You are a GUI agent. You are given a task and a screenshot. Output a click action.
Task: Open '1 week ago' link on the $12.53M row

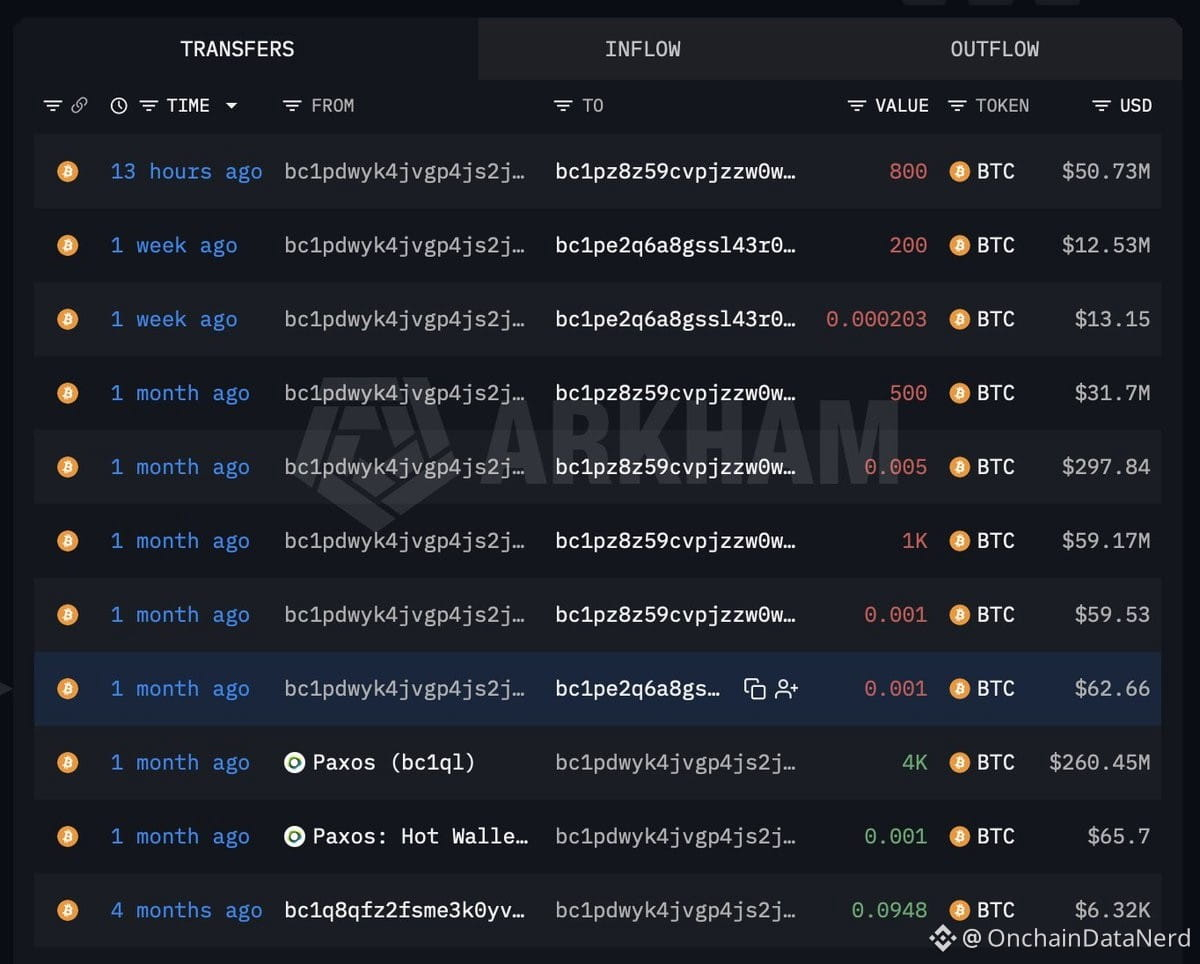(x=174, y=245)
